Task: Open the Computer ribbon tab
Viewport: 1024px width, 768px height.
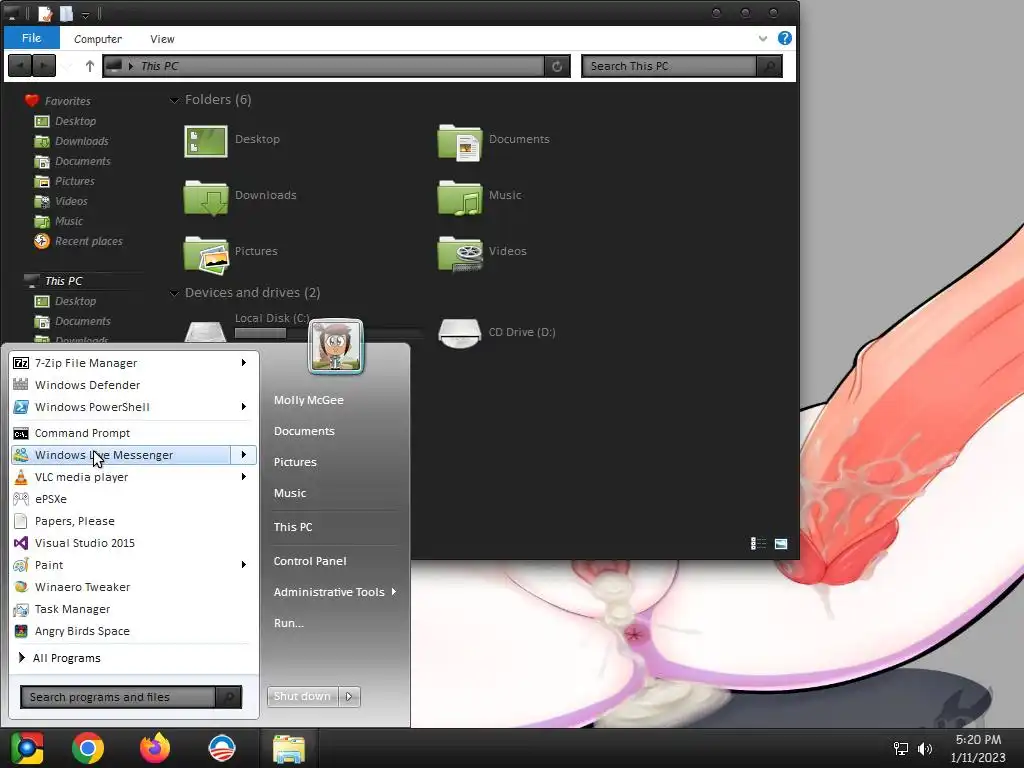Action: click(x=97, y=39)
